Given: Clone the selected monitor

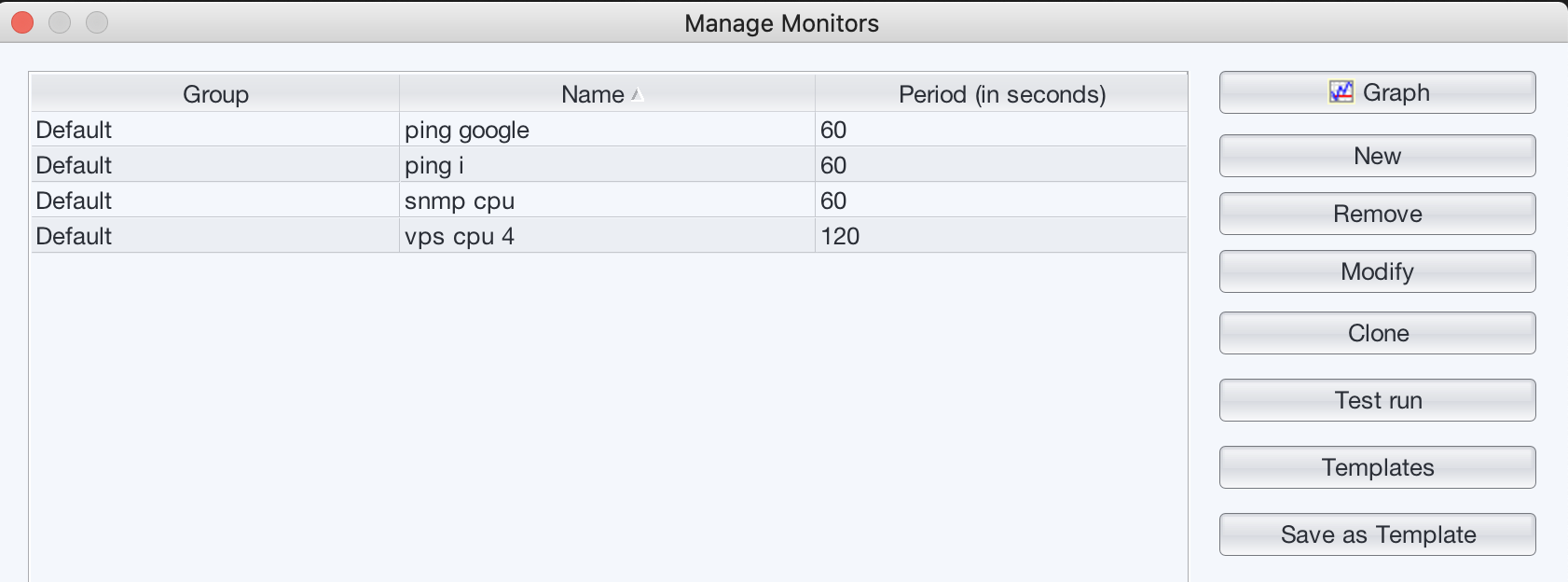Looking at the screenshot, I should point(1377,333).
